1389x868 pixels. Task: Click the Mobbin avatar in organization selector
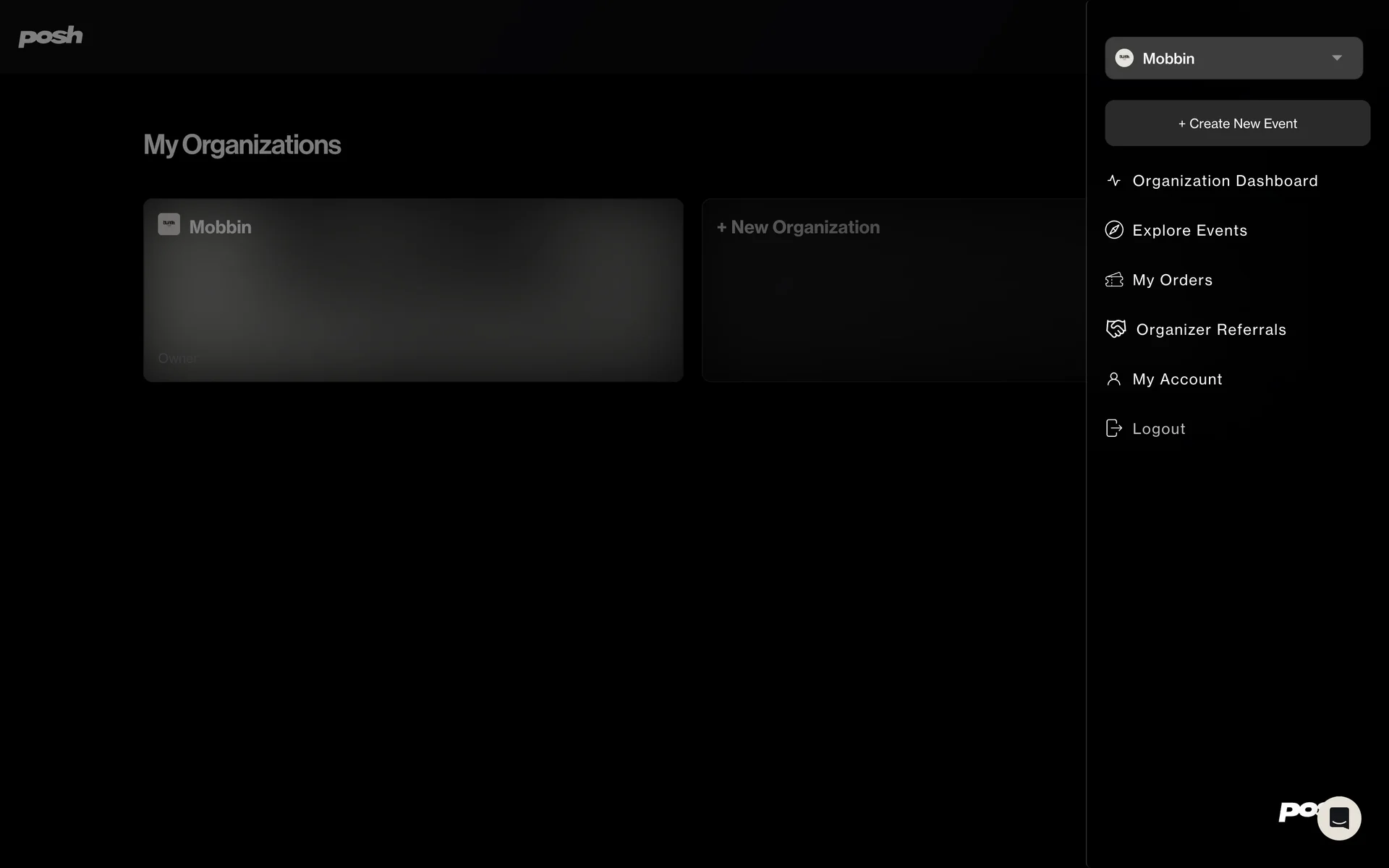pyautogui.click(x=1124, y=58)
